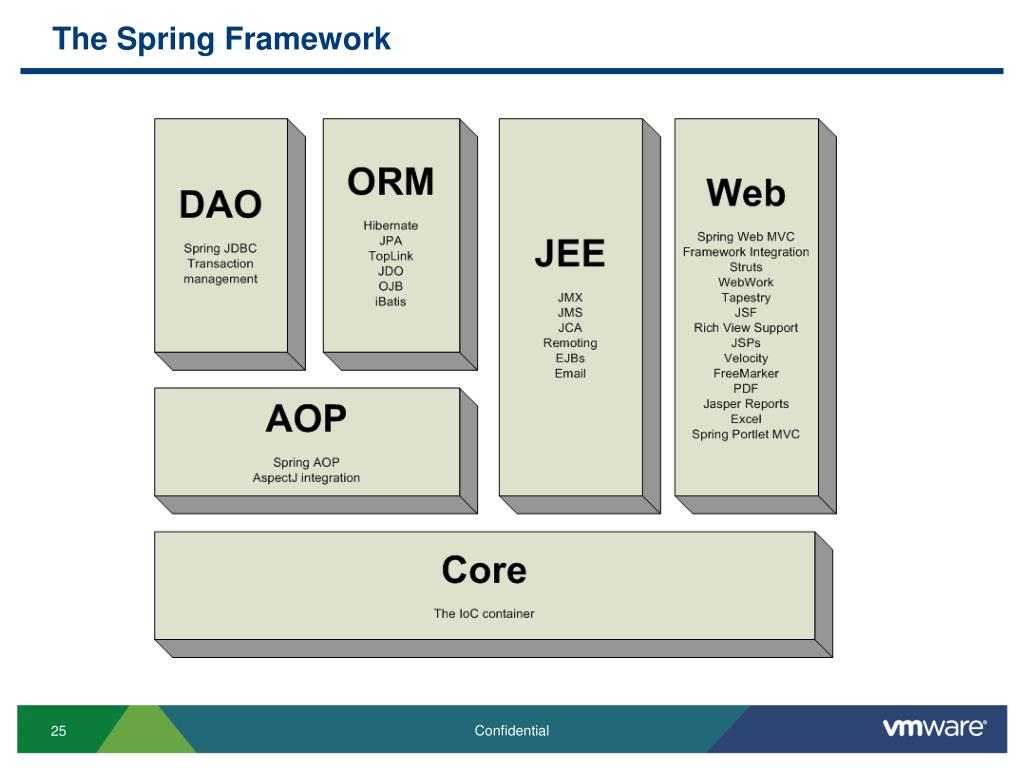Image resolution: width=1024 pixels, height=768 pixels.
Task: Click "Excel" in the Web list
Action: tap(746, 419)
